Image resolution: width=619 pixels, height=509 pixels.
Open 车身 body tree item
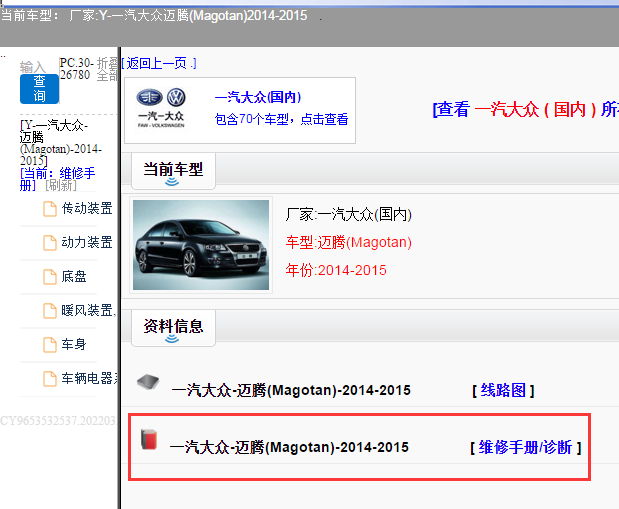(x=74, y=344)
